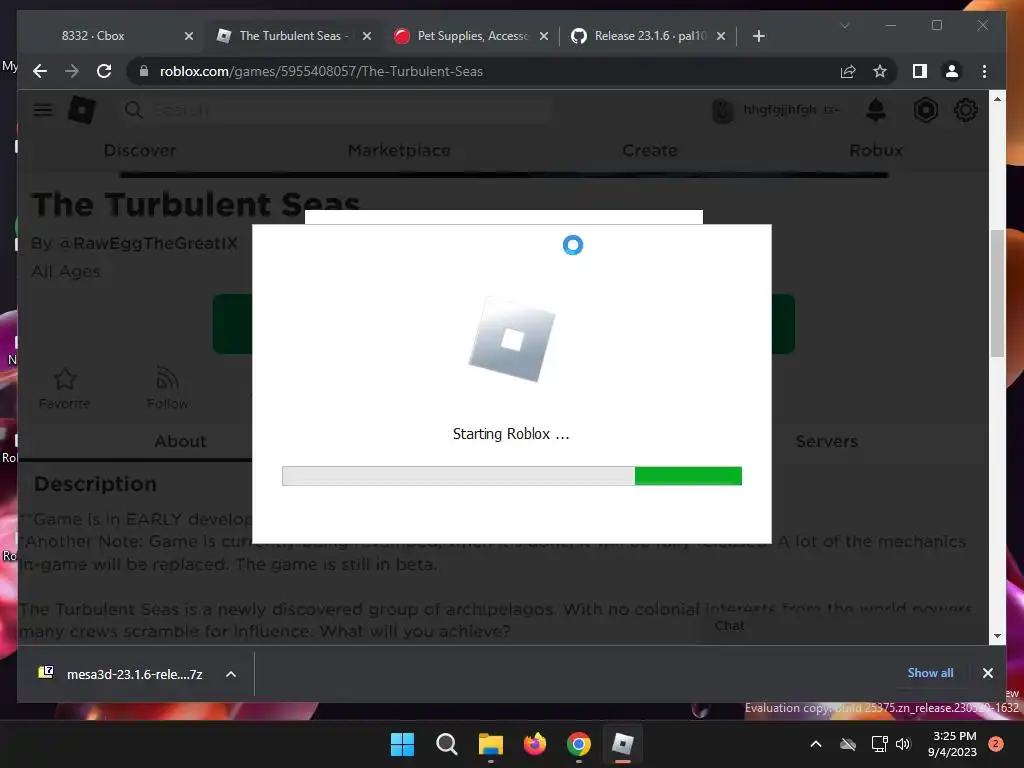Screen dimensions: 1024x768
Task: Open the Discover nav item
Action: click(x=140, y=150)
